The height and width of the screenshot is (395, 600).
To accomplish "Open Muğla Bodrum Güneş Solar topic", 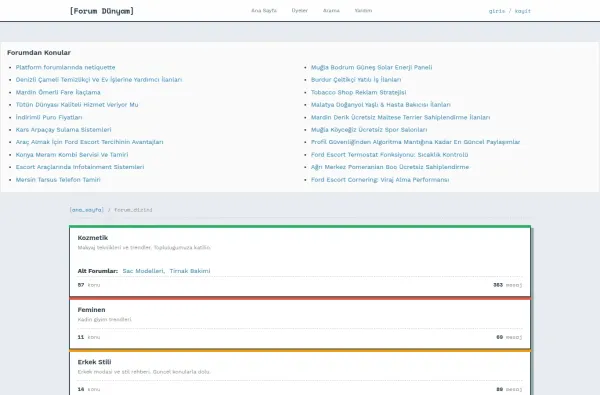I will [x=372, y=67].
